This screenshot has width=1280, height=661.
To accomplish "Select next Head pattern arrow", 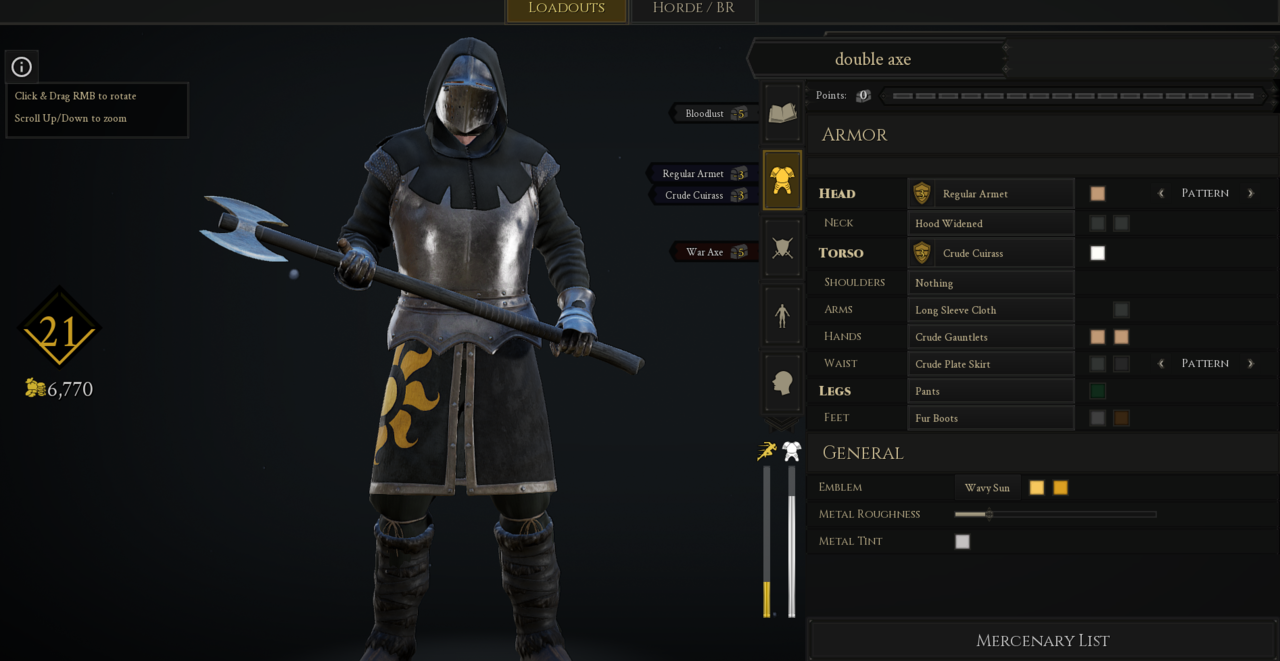I will 1250,193.
